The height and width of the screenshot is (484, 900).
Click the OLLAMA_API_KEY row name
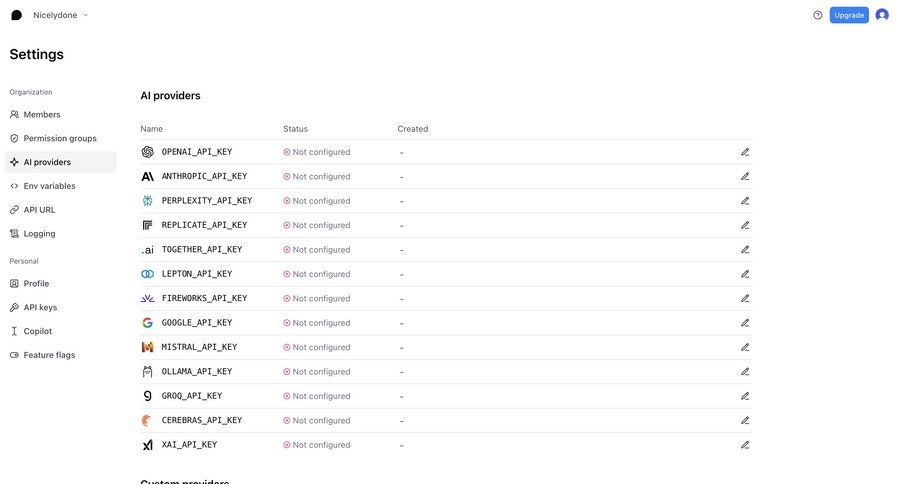point(196,372)
